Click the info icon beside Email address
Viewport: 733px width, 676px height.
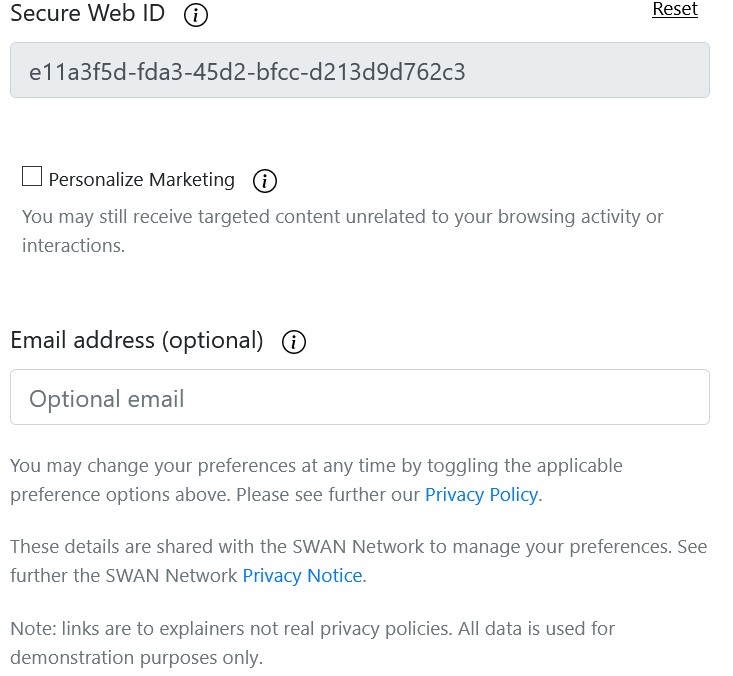294,342
